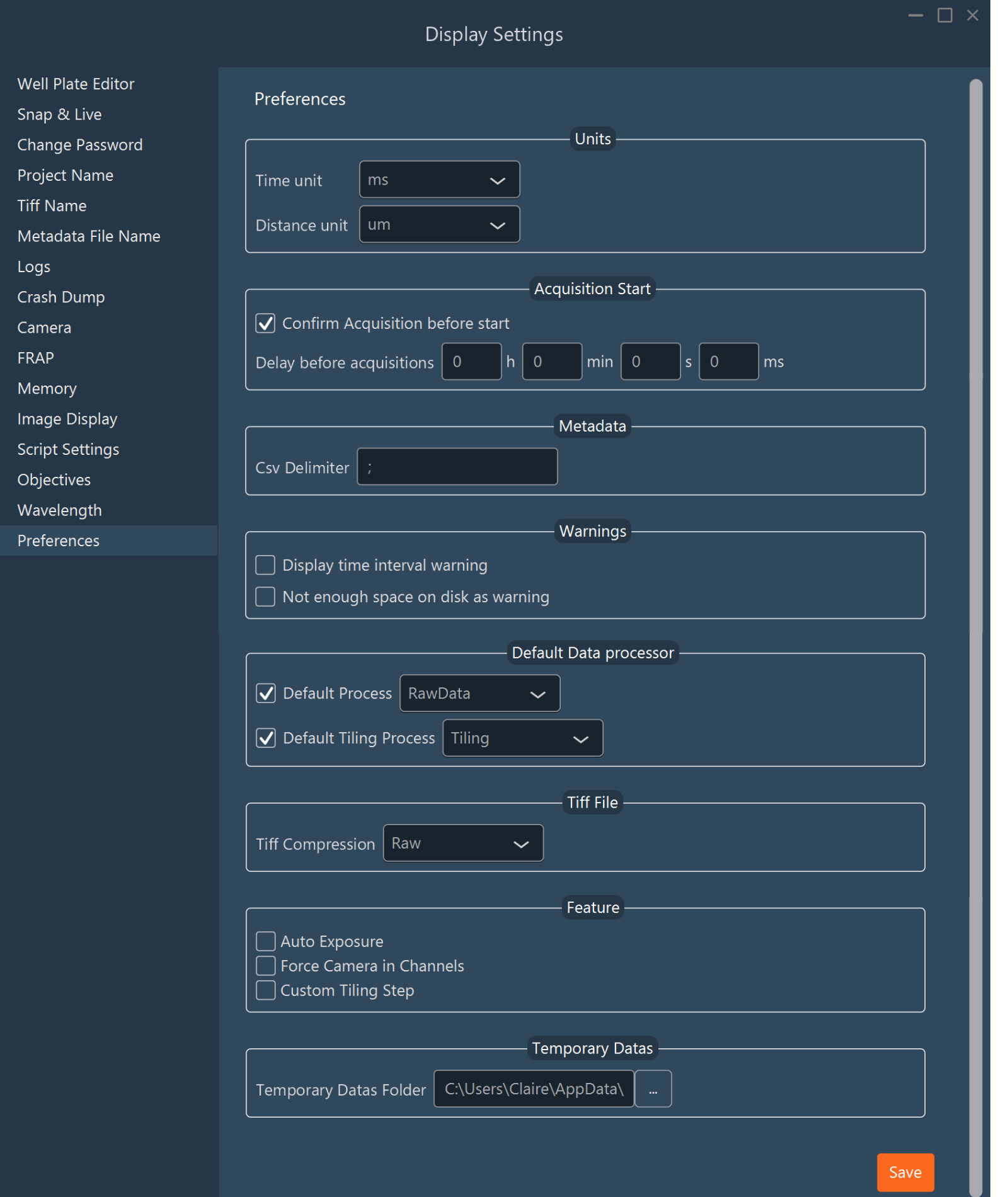The height and width of the screenshot is (1197, 1008).
Task: Open the Default Tiling Process dropdown
Action: 522,738
